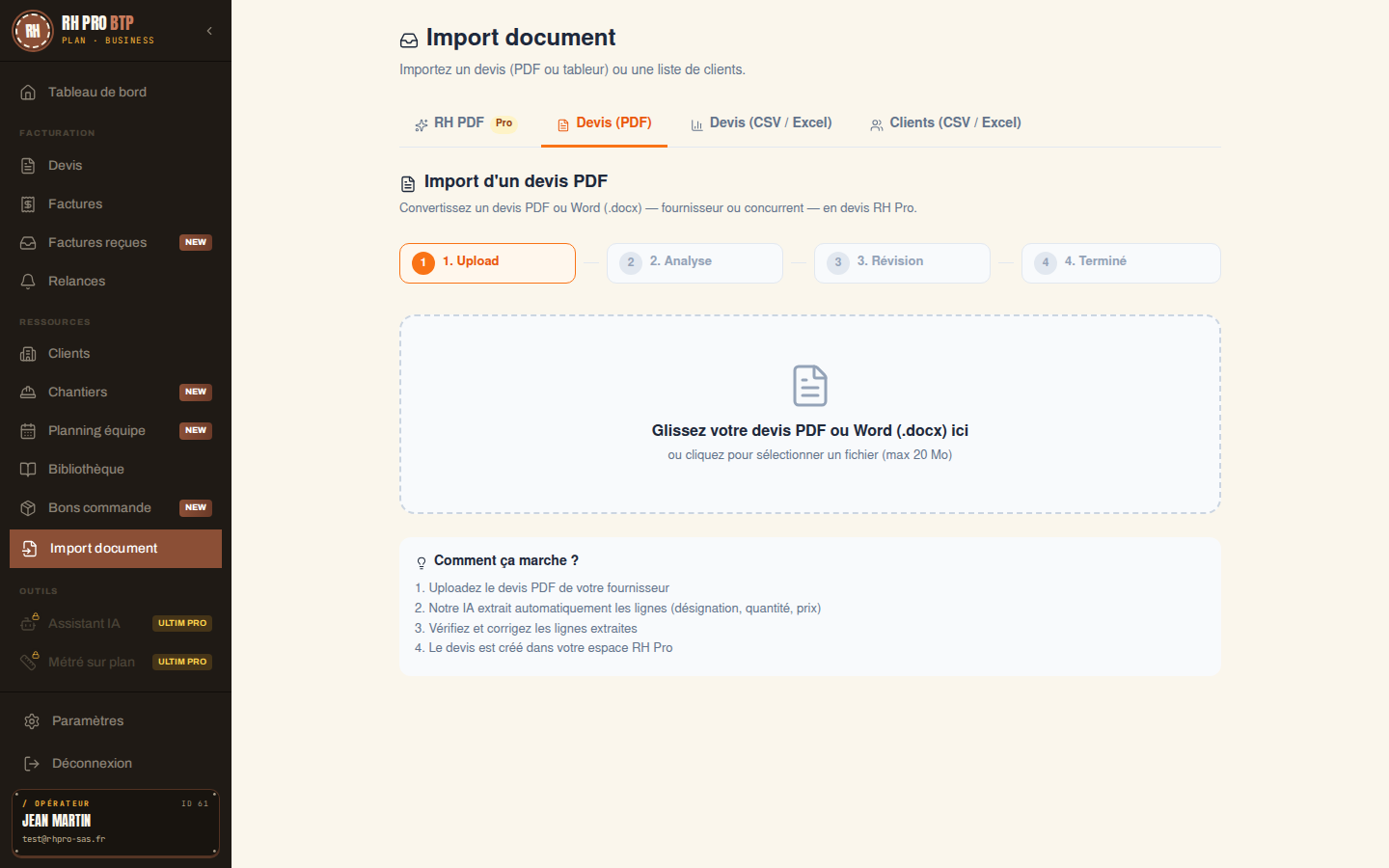
Task: Select the Devis (PDF) tab
Action: tap(604, 123)
